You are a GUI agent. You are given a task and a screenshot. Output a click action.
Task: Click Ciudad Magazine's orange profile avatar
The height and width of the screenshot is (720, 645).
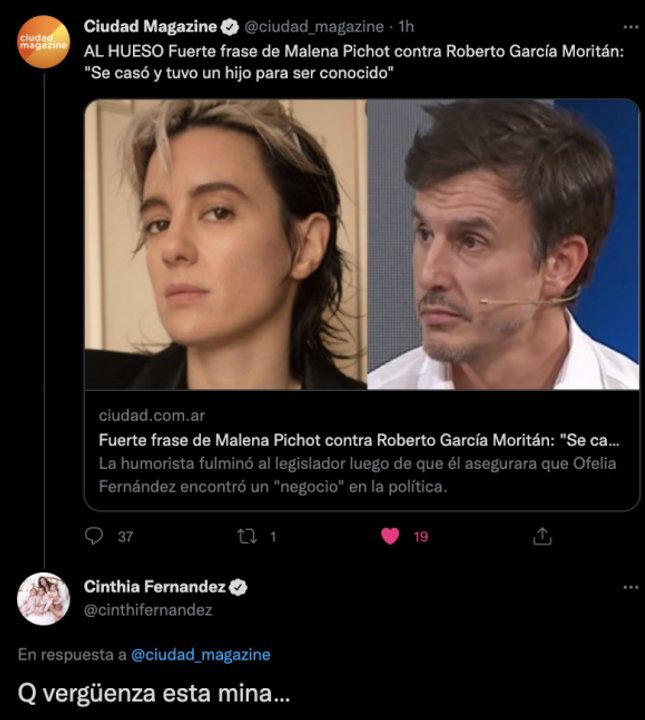[44, 42]
